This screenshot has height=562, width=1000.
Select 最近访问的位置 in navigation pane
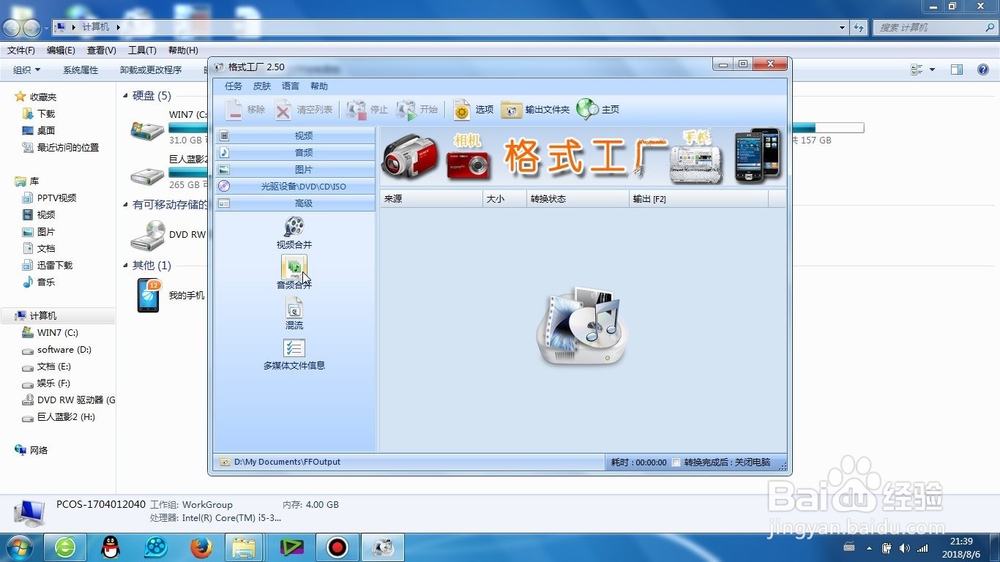coord(68,147)
